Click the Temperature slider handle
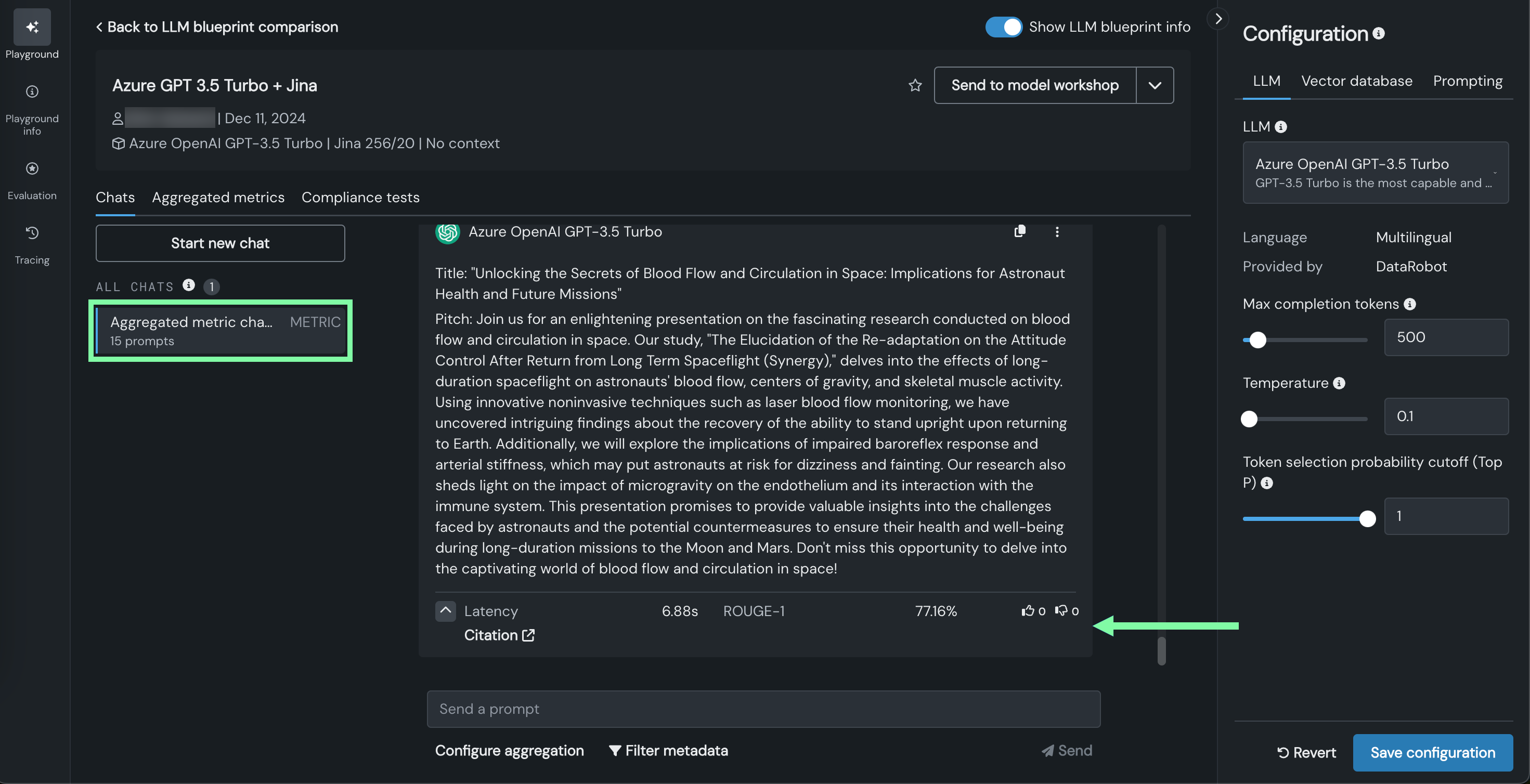The height and width of the screenshot is (784, 1530). click(x=1249, y=419)
